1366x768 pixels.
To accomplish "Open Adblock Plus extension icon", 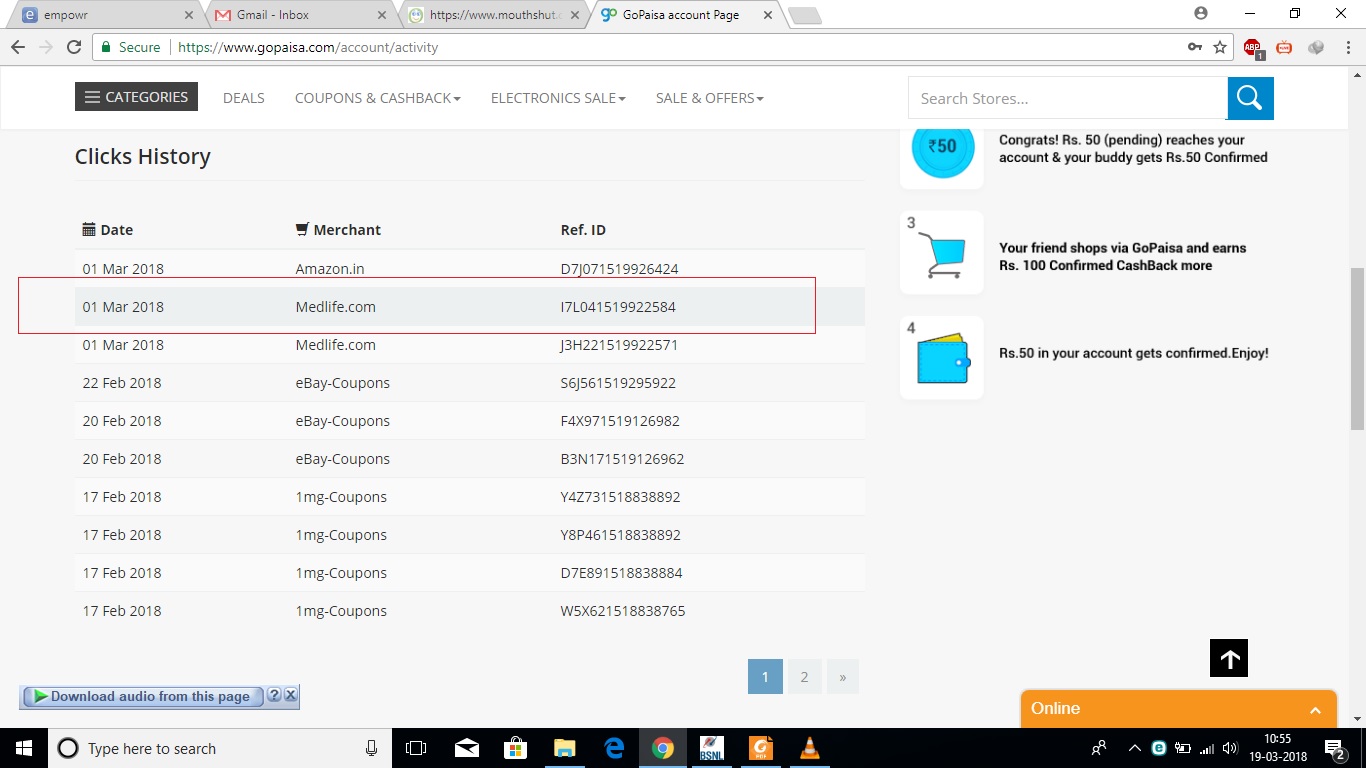I will [x=1253, y=47].
